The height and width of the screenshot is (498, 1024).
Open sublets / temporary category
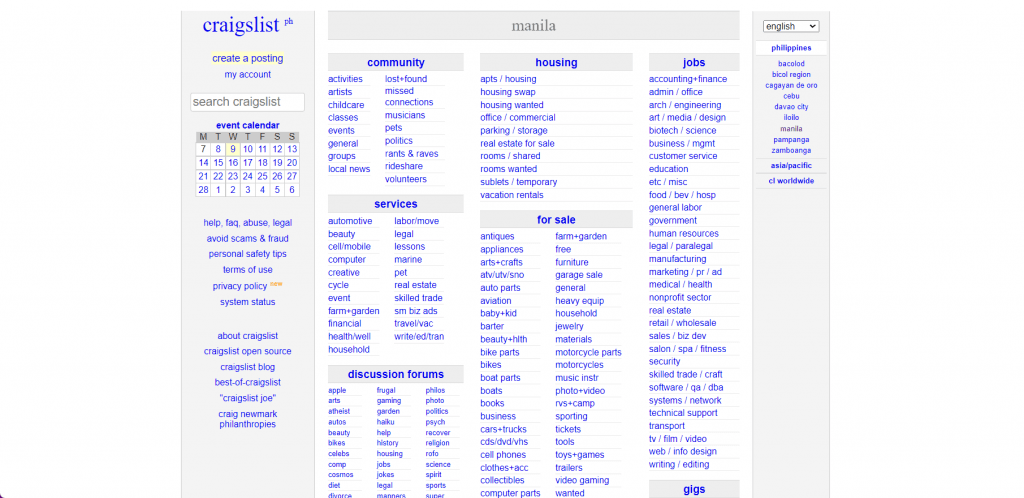[519, 182]
